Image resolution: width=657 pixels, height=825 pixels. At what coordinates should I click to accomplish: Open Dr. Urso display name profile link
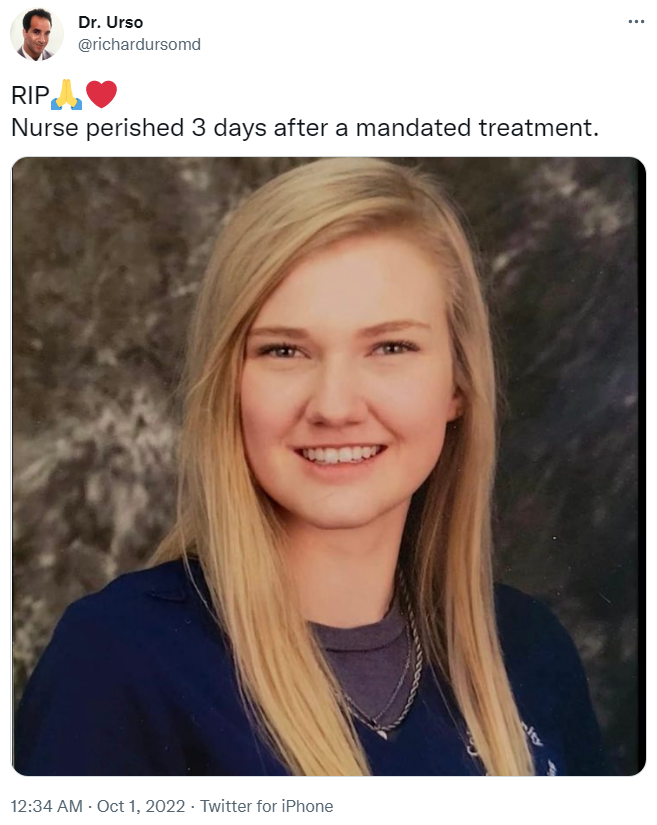(110, 22)
